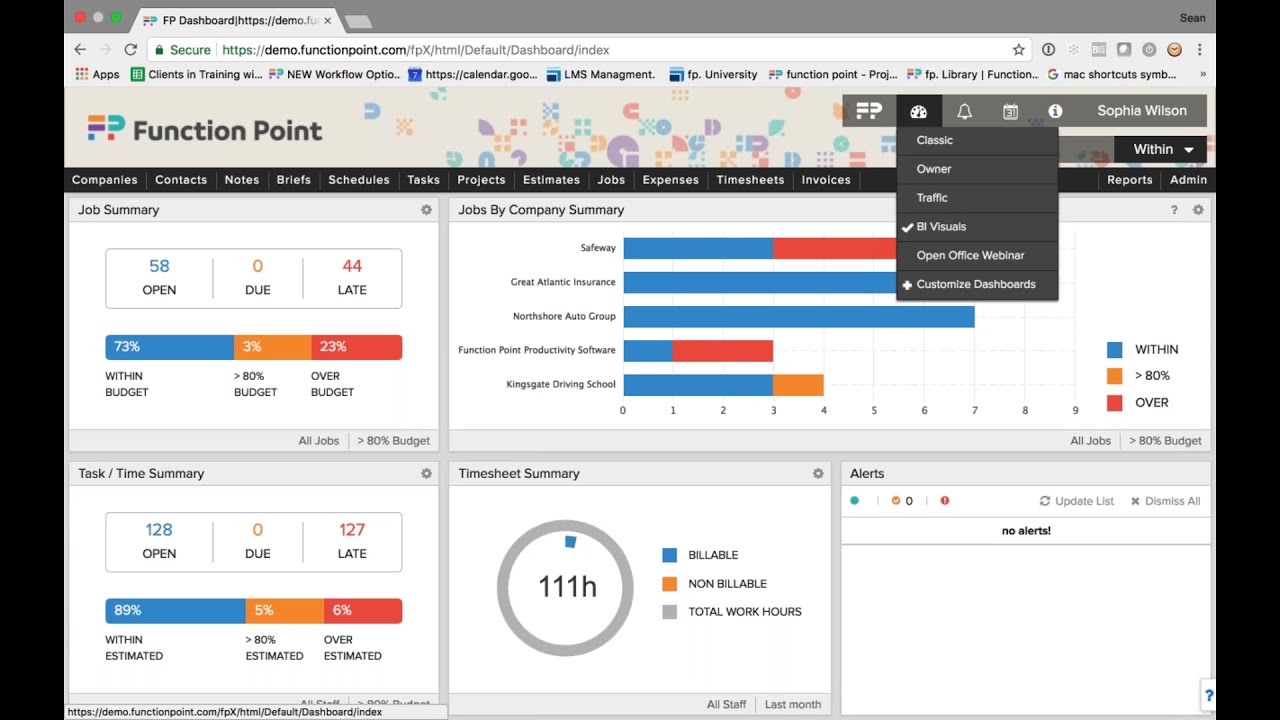Open the Invoices menu
Viewport: 1280px width, 720px height.
coord(826,180)
